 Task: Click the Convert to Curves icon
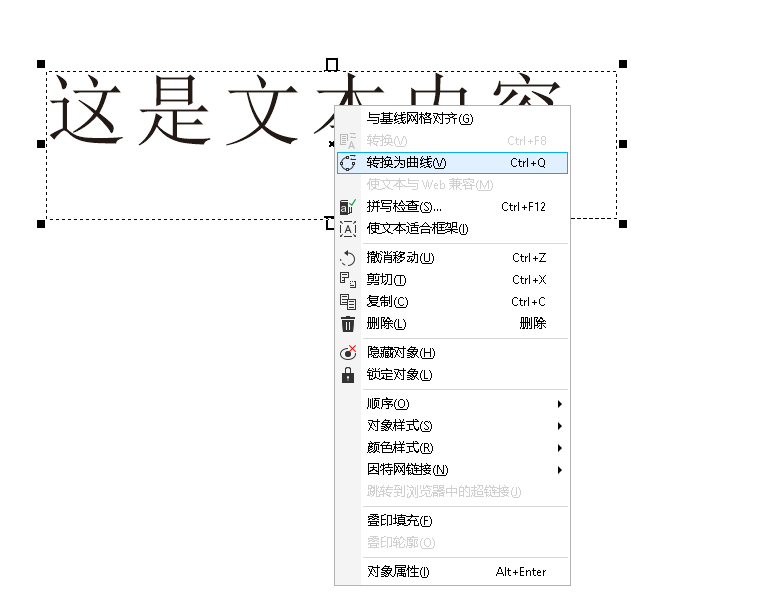[x=348, y=163]
